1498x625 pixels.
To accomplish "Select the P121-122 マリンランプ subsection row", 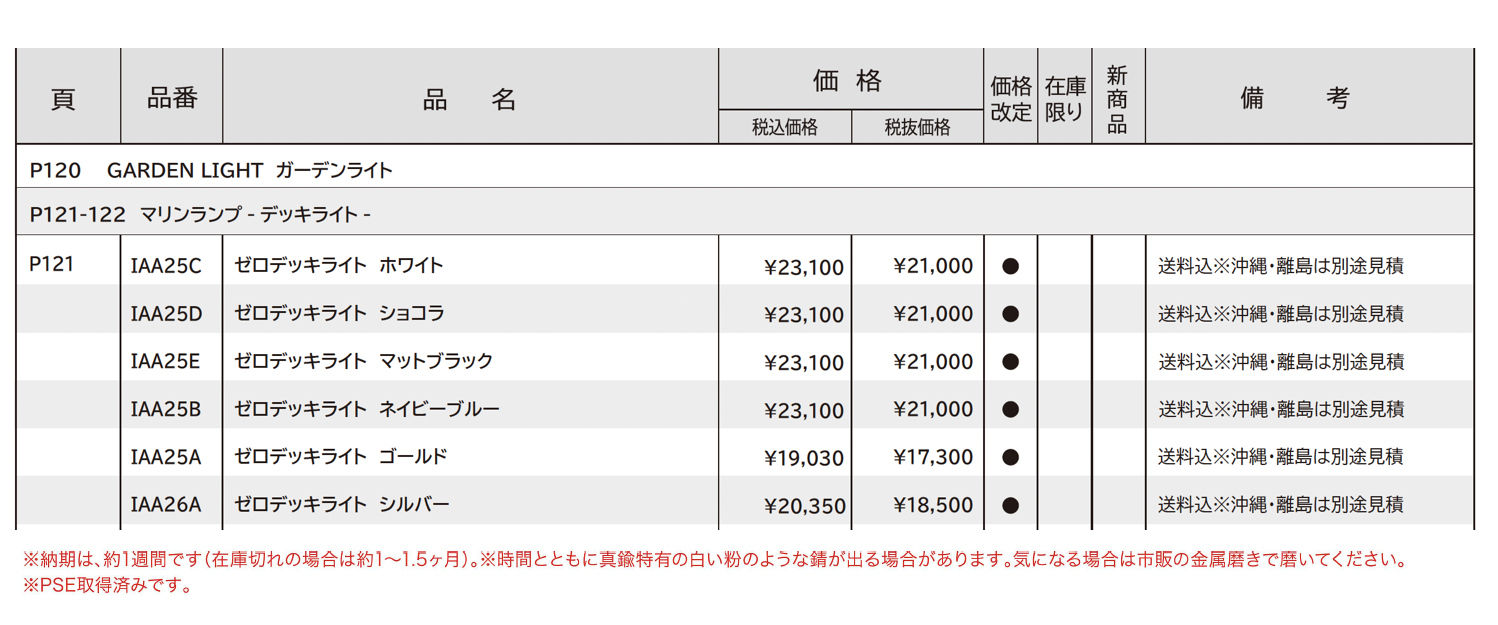I will tap(201, 214).
